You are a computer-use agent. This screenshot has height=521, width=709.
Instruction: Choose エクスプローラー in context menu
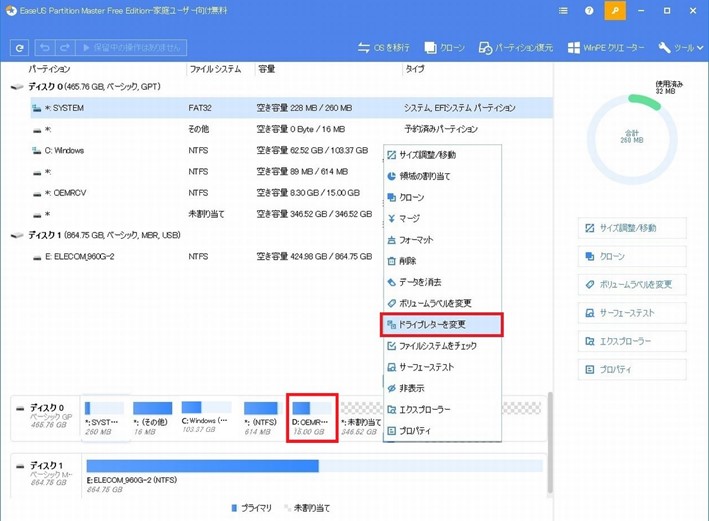[442, 410]
